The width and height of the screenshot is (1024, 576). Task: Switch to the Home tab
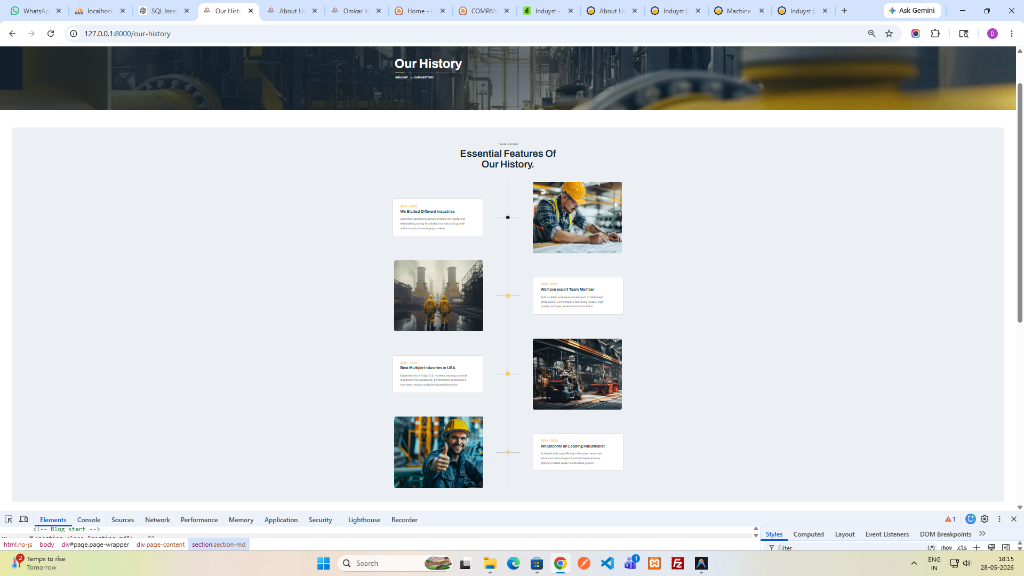point(419,10)
